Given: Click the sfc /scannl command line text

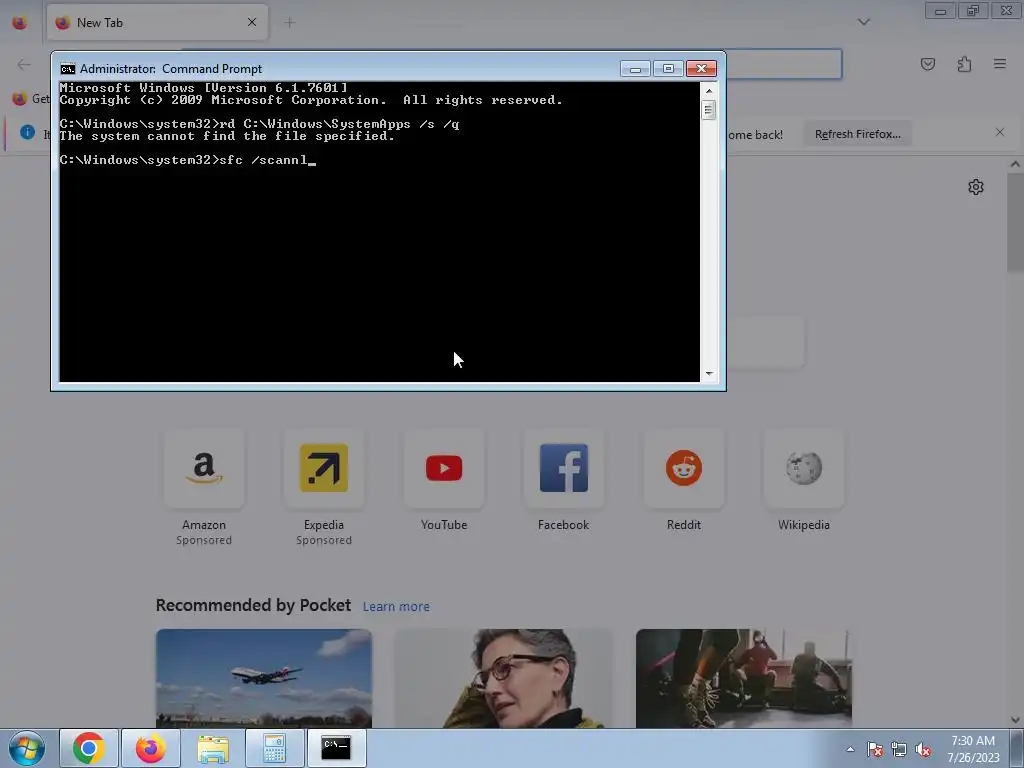Looking at the screenshot, I should pyautogui.click(x=263, y=160).
